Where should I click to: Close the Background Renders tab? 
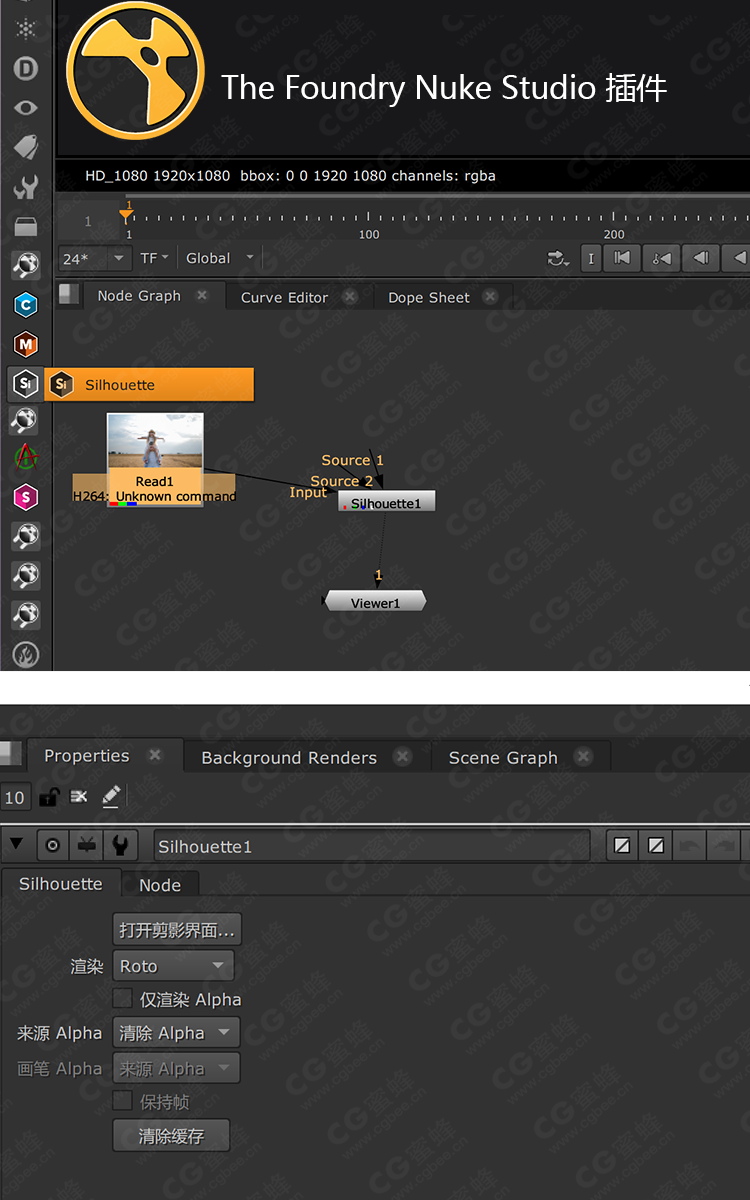click(x=402, y=757)
